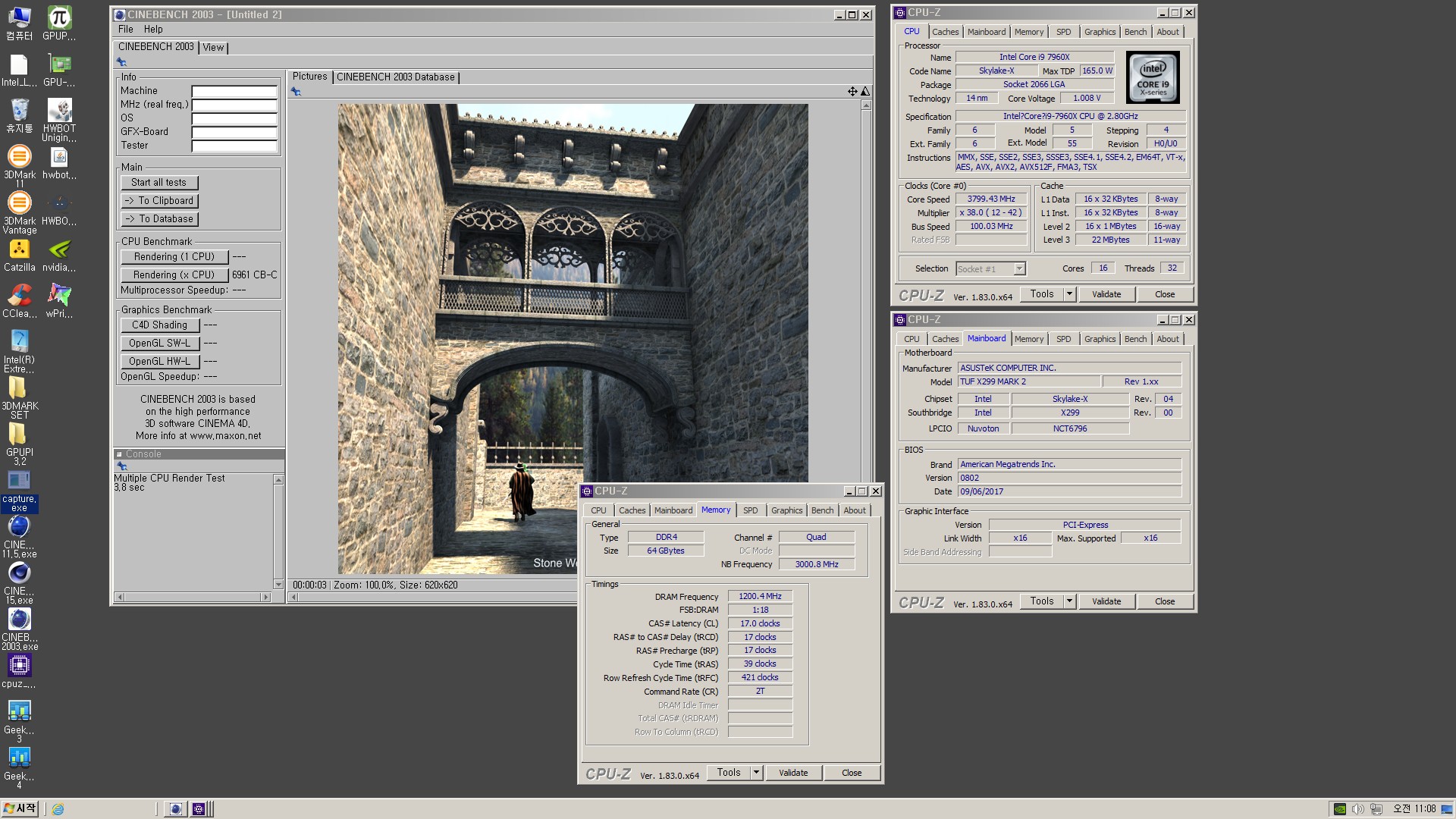
Task: Open Internet Explorer from the taskbar
Action: pyautogui.click(x=58, y=809)
